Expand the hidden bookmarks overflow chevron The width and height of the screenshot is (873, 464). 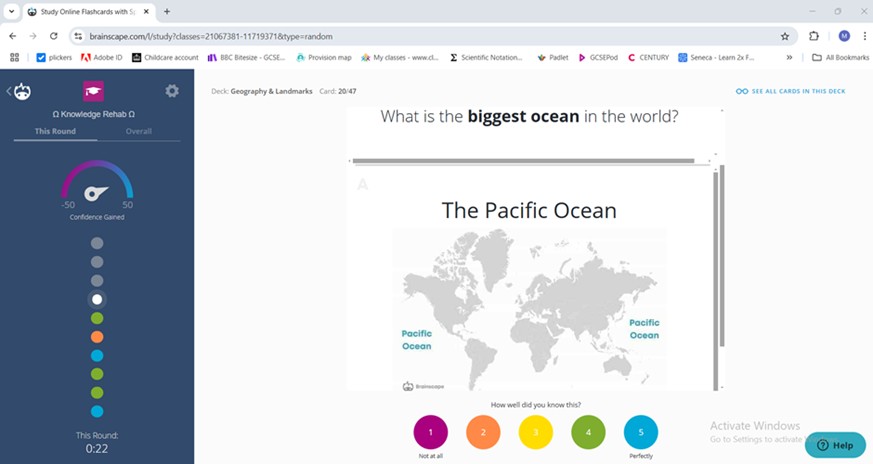[789, 57]
